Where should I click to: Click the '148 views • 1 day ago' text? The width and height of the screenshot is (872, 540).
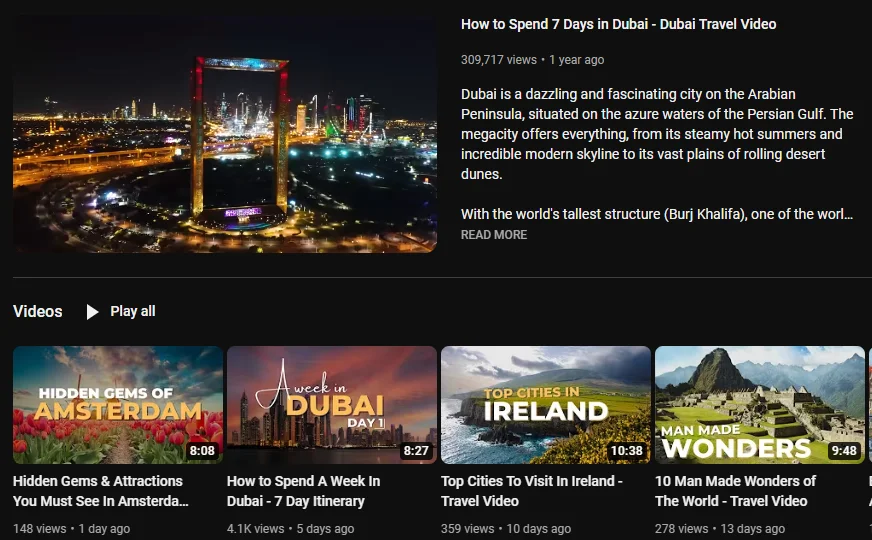(72, 529)
